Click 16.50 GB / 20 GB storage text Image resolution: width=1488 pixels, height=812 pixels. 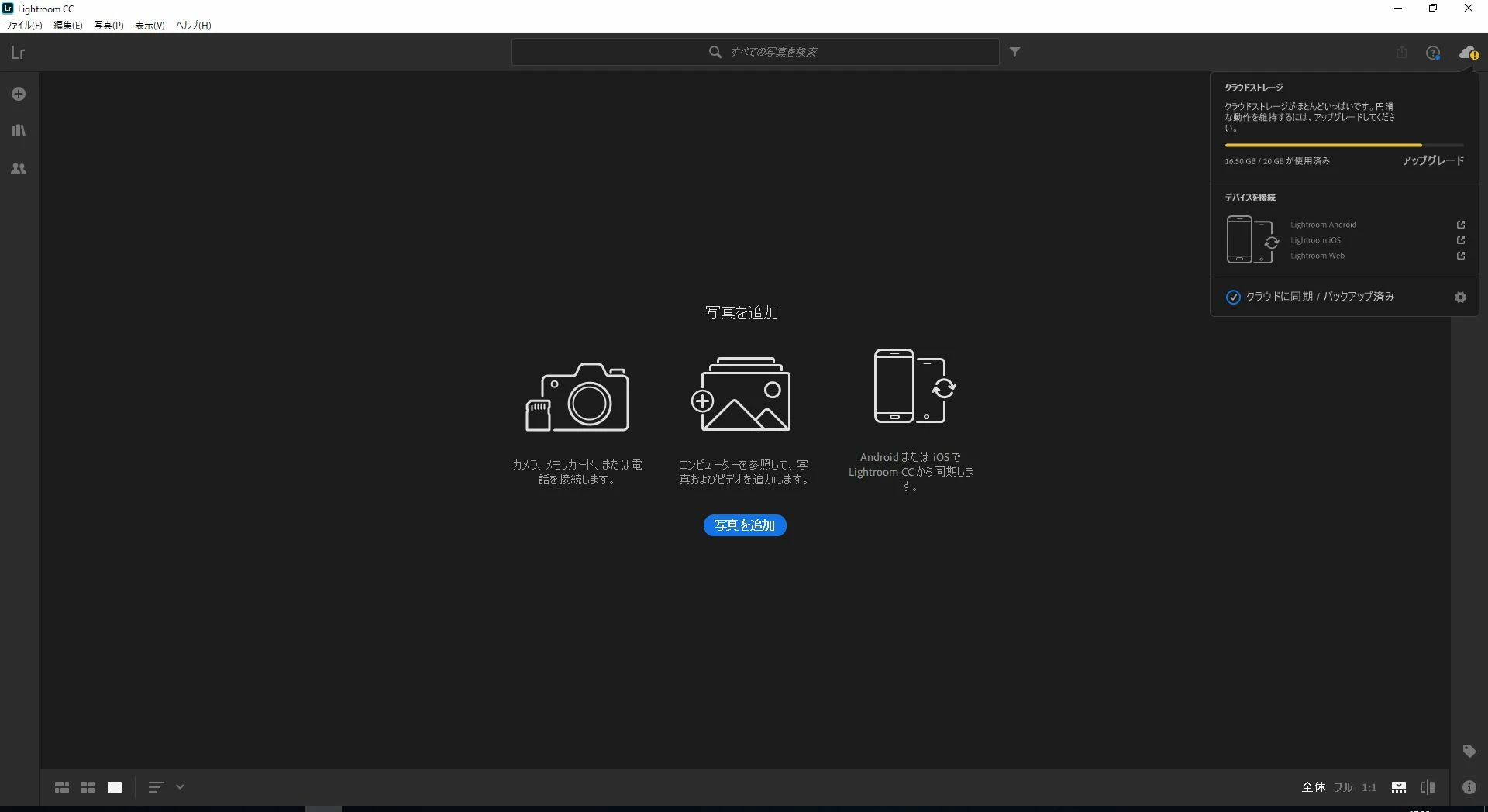tap(1277, 161)
